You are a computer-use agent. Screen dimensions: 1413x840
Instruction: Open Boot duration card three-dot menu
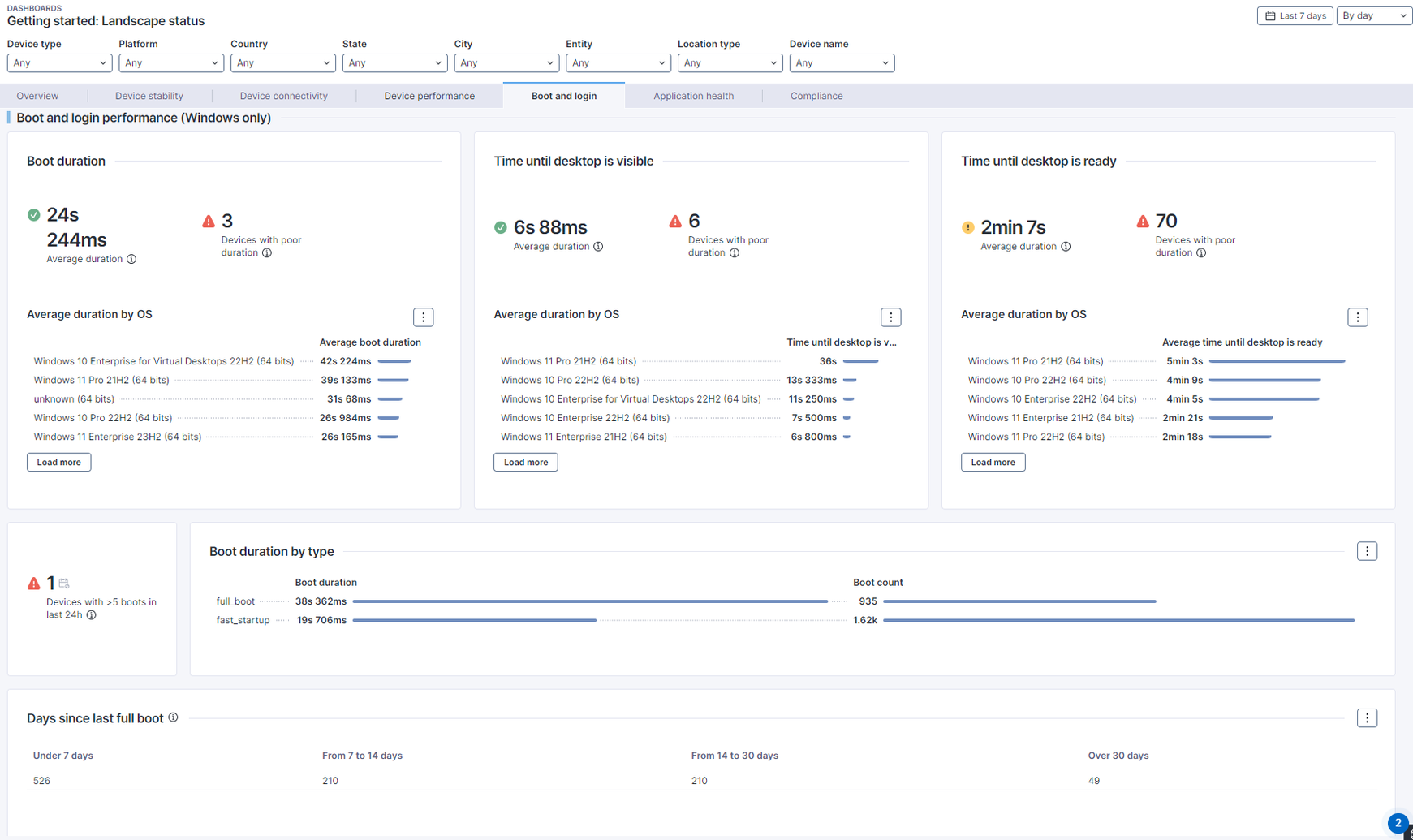pyautogui.click(x=423, y=317)
